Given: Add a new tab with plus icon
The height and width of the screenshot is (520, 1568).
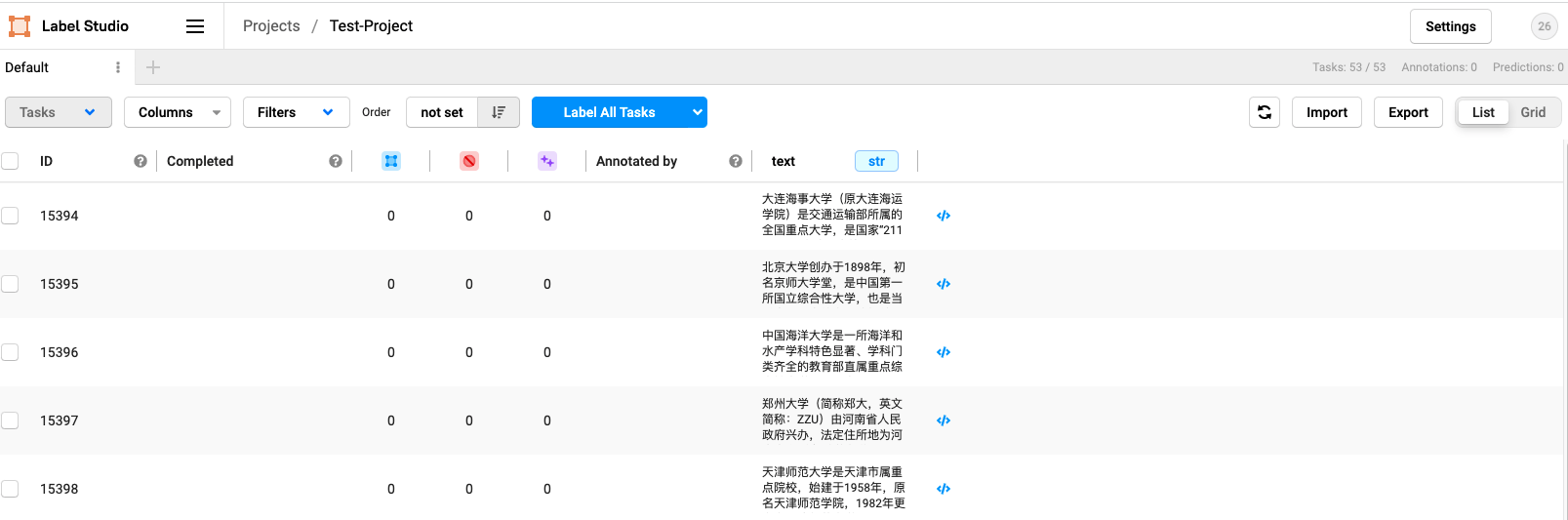Looking at the screenshot, I should click(153, 67).
